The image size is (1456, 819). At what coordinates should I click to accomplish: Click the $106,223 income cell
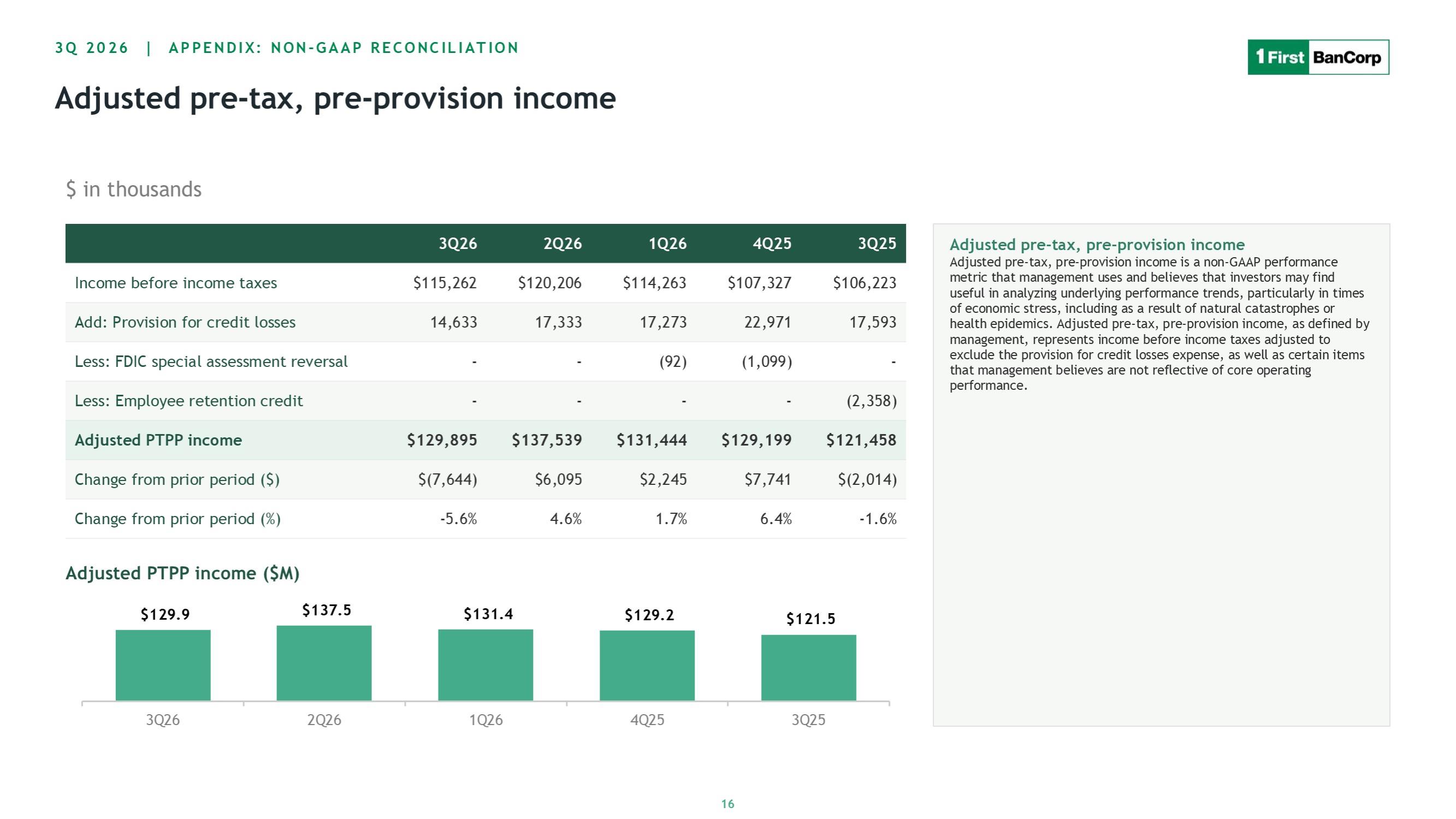click(x=865, y=283)
